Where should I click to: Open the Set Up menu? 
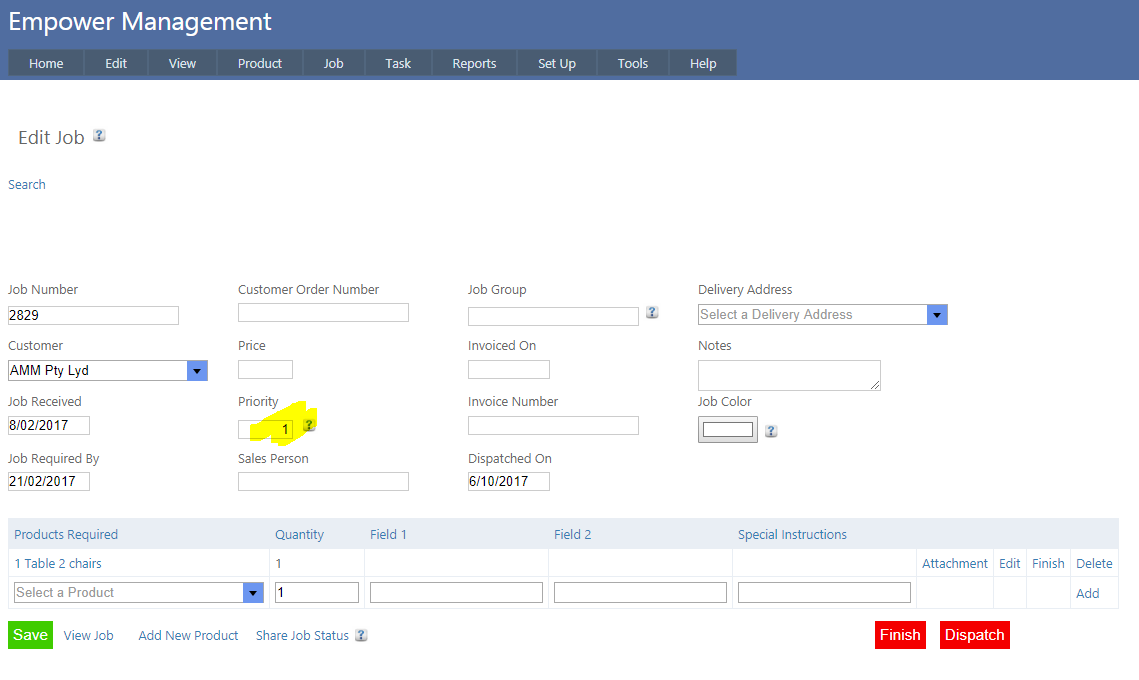[557, 63]
